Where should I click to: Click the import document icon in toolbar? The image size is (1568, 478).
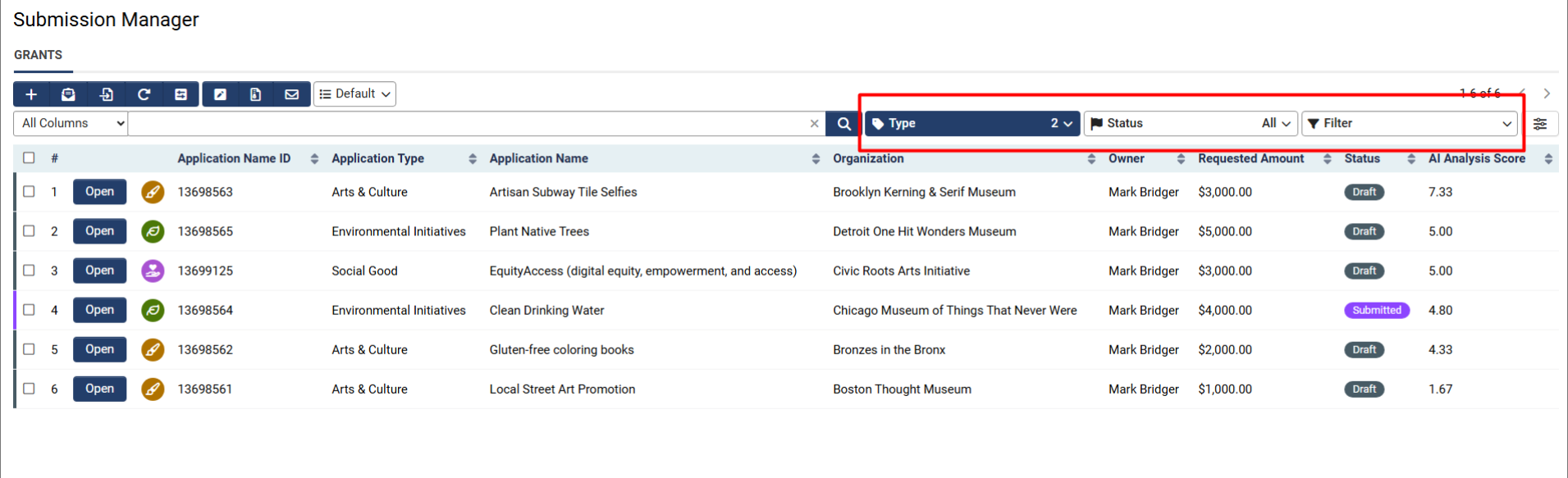106,94
